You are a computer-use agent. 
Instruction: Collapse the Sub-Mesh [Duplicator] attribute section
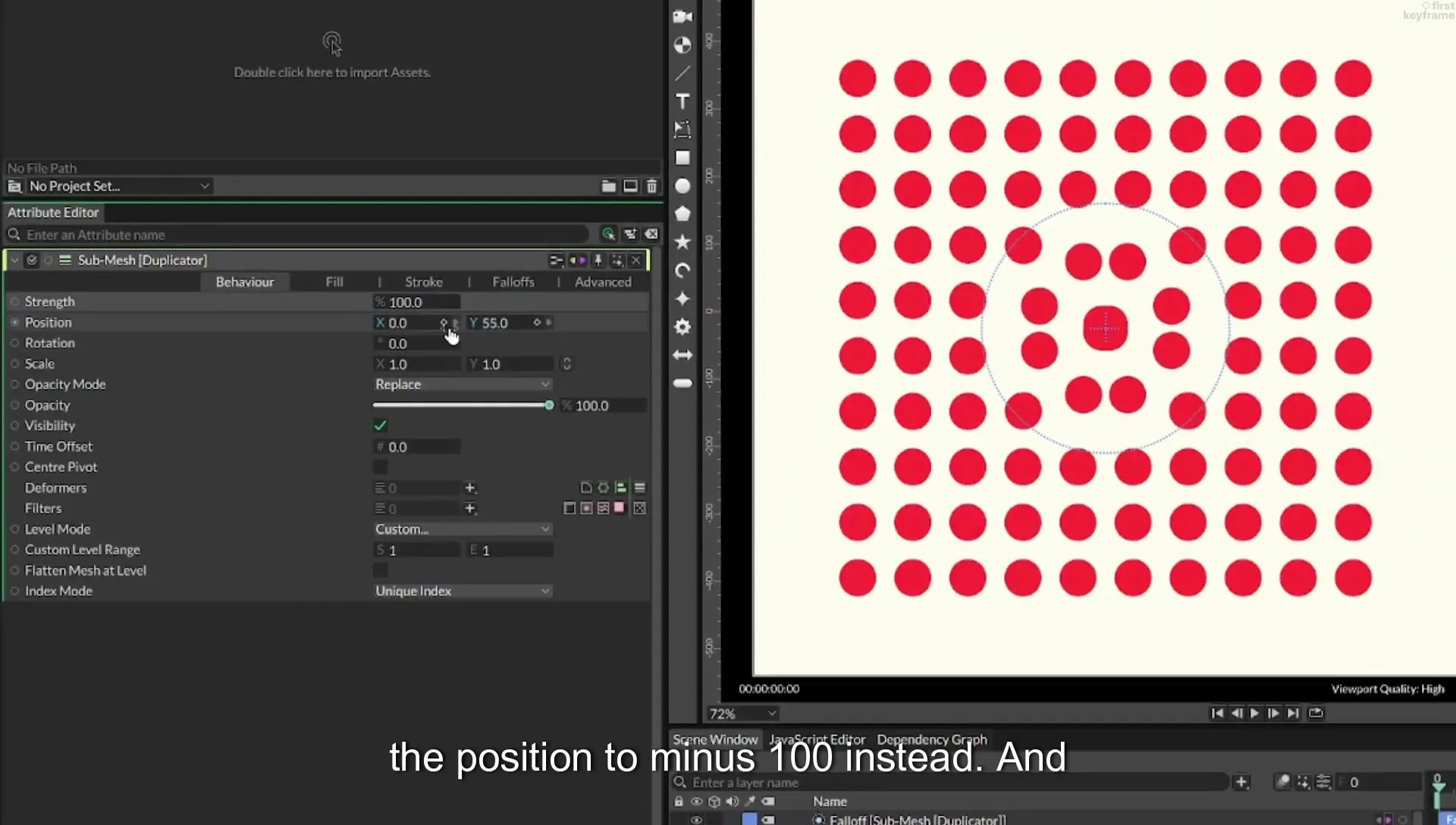(x=14, y=260)
